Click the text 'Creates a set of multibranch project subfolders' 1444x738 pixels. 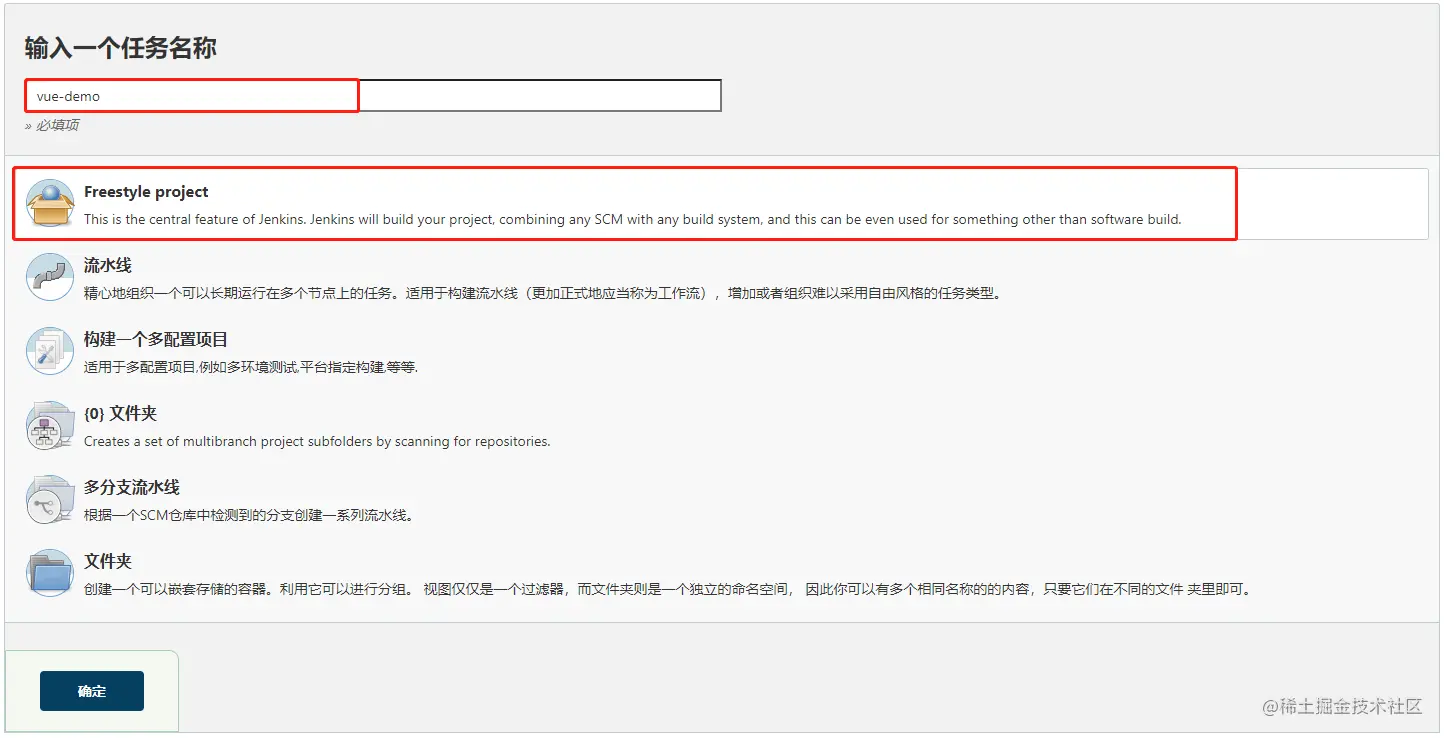[317, 441]
